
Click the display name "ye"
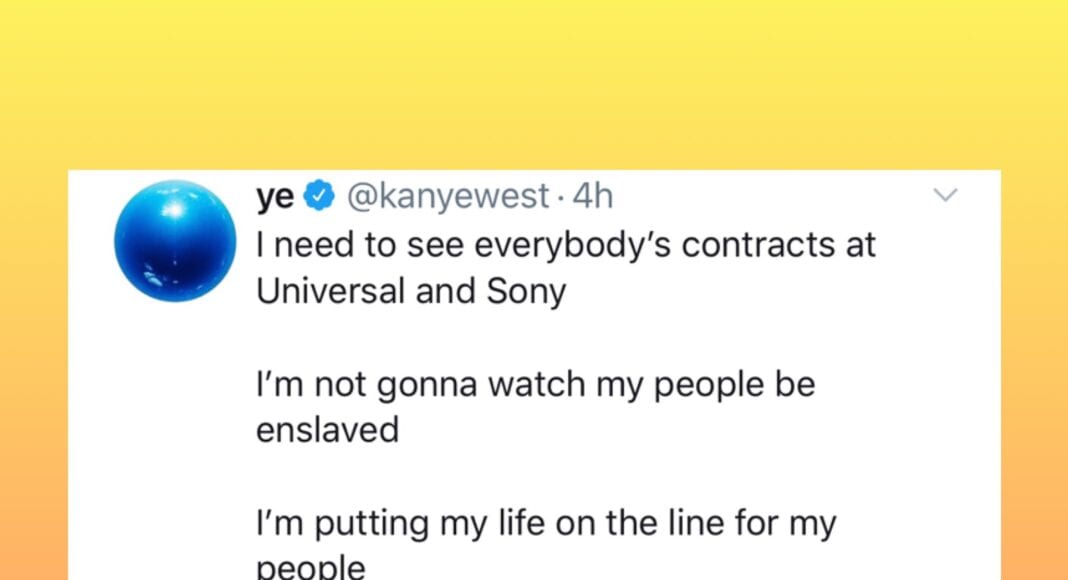[275, 197]
